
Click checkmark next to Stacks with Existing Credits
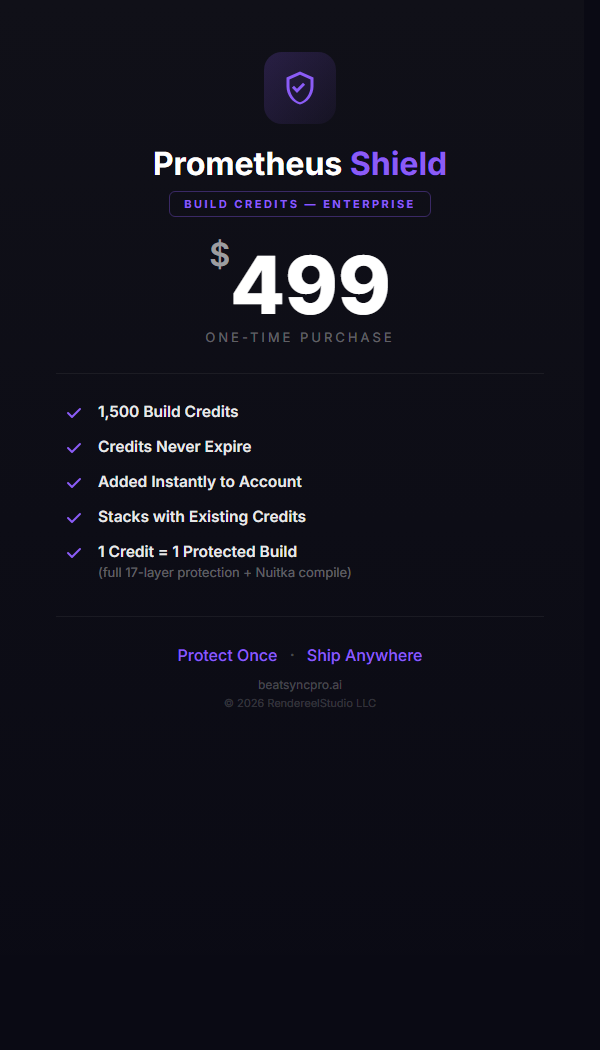73,517
